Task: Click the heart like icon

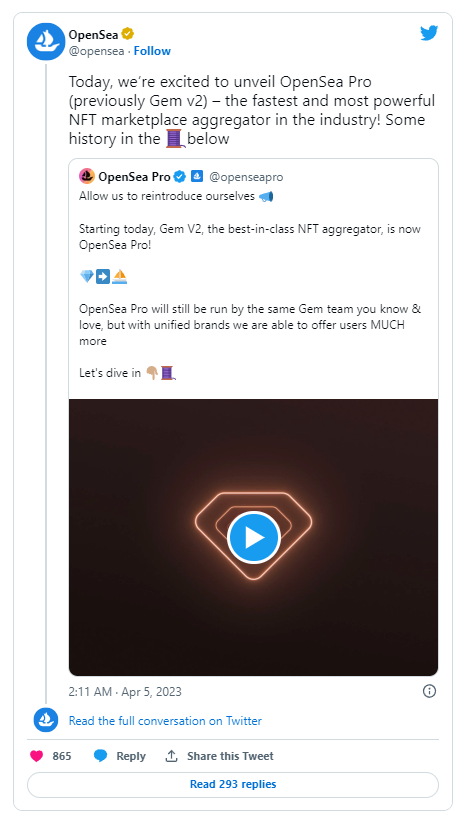Action: [36, 756]
